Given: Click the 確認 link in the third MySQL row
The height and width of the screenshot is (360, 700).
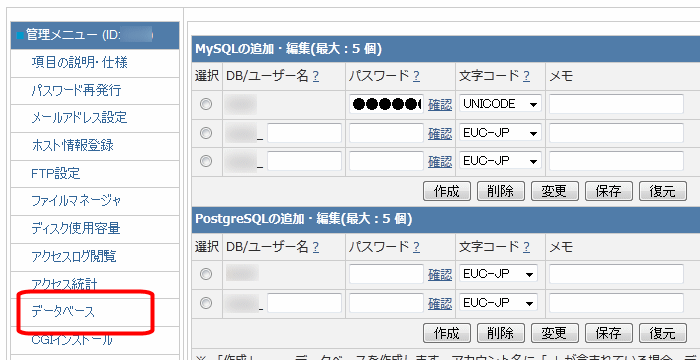Looking at the screenshot, I should pos(440,161).
